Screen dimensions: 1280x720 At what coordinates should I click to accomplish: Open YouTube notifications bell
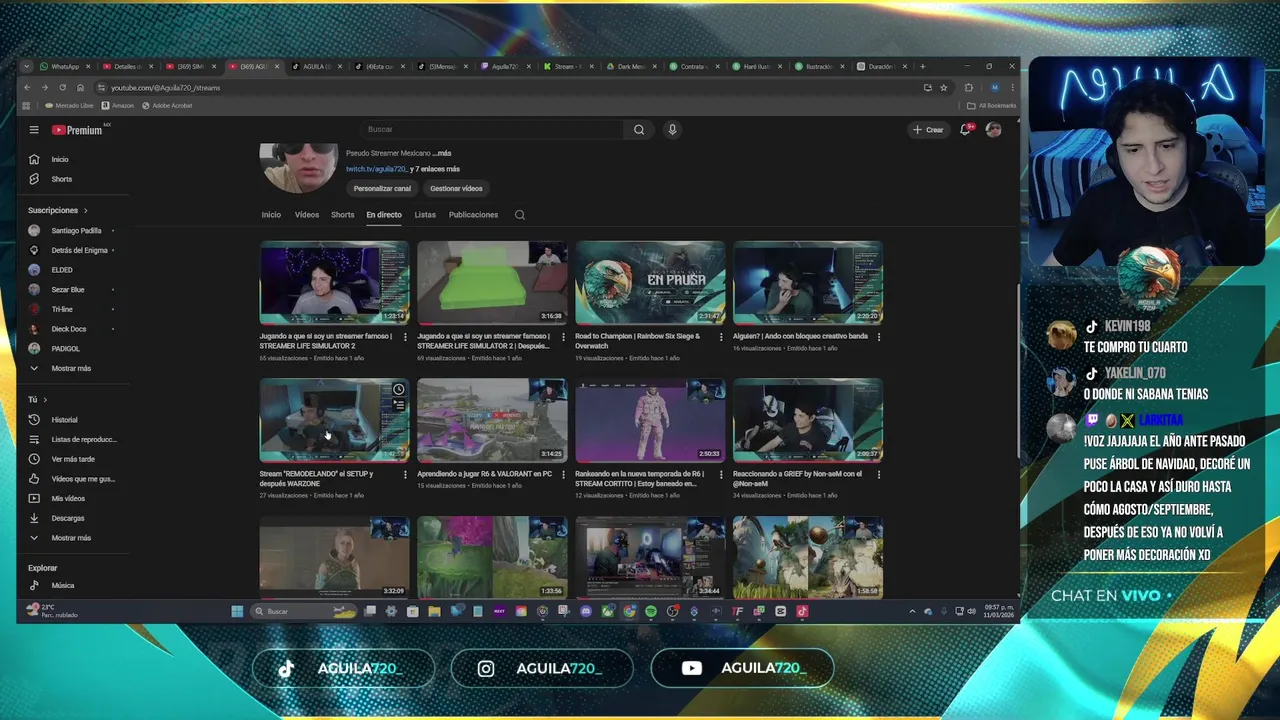point(965,130)
